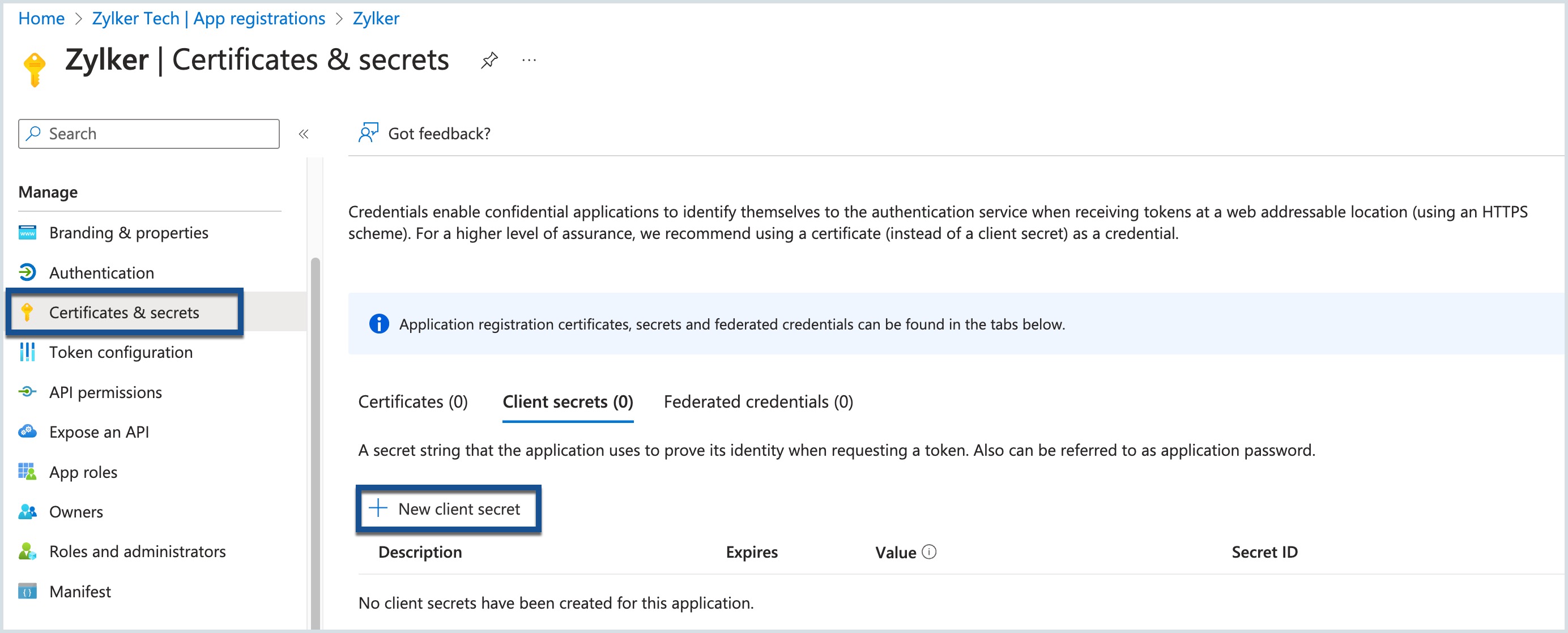Switch to the Certificates (0) tab
The width and height of the screenshot is (1568, 633).
[413, 402]
